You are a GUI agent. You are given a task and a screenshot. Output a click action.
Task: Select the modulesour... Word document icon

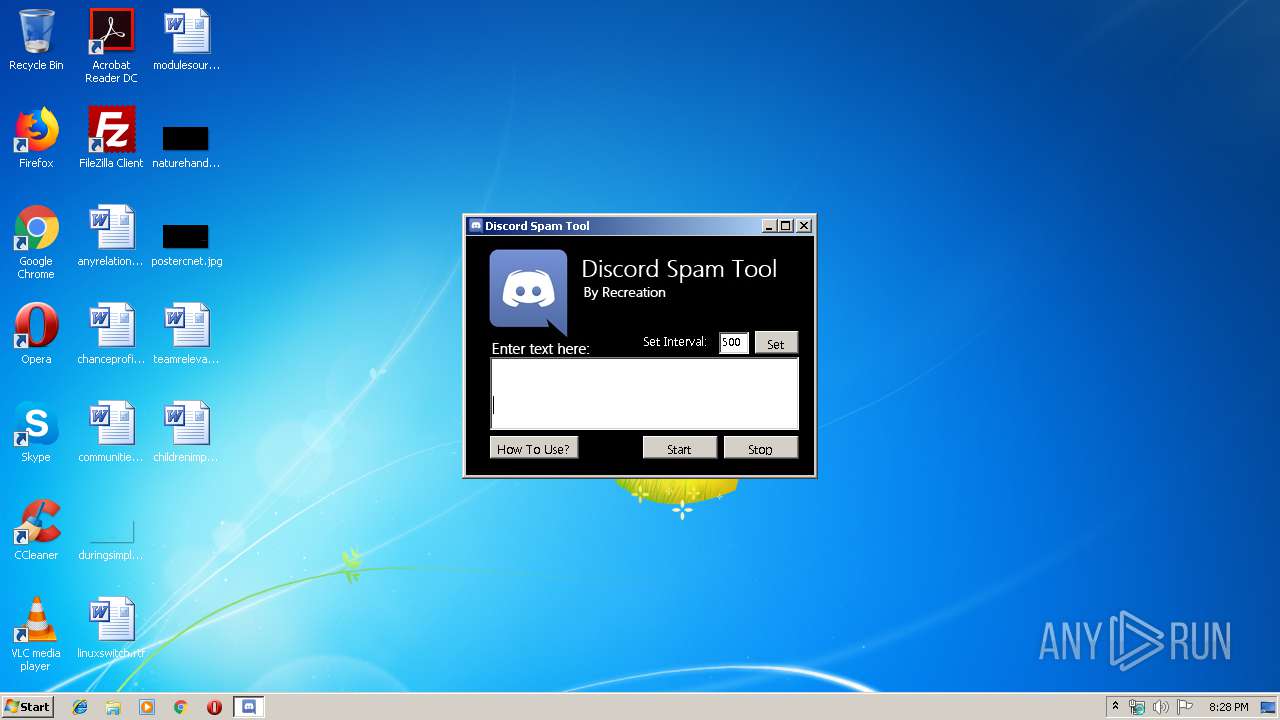point(186,40)
